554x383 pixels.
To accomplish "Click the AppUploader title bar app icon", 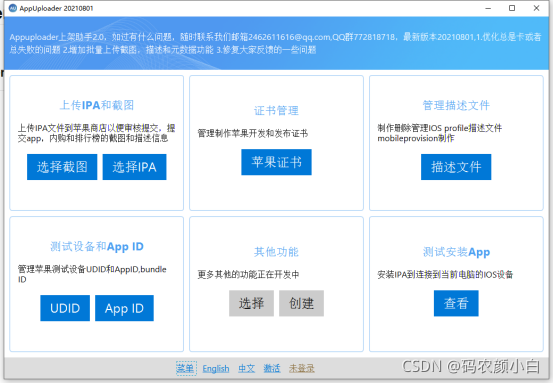I will tap(13, 8).
